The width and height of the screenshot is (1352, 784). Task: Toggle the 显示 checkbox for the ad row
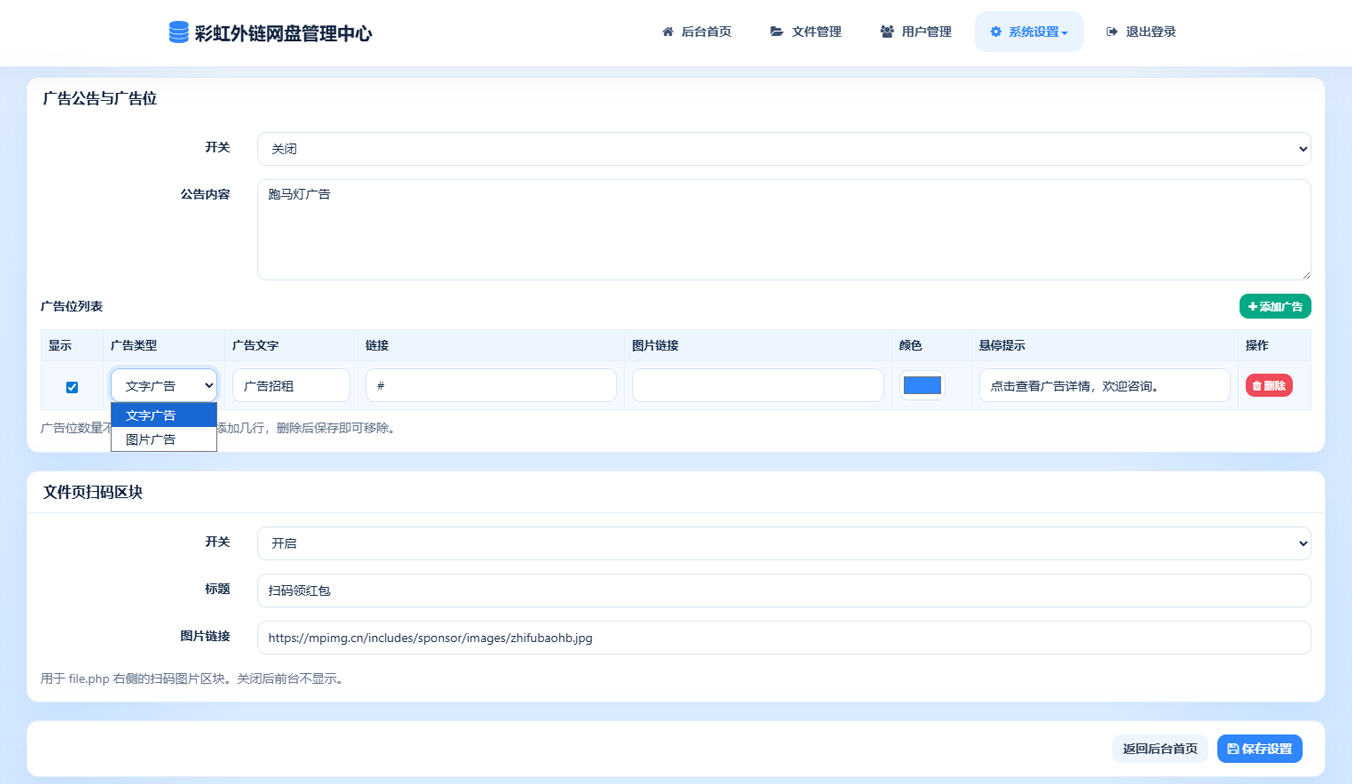pyautogui.click(x=72, y=387)
